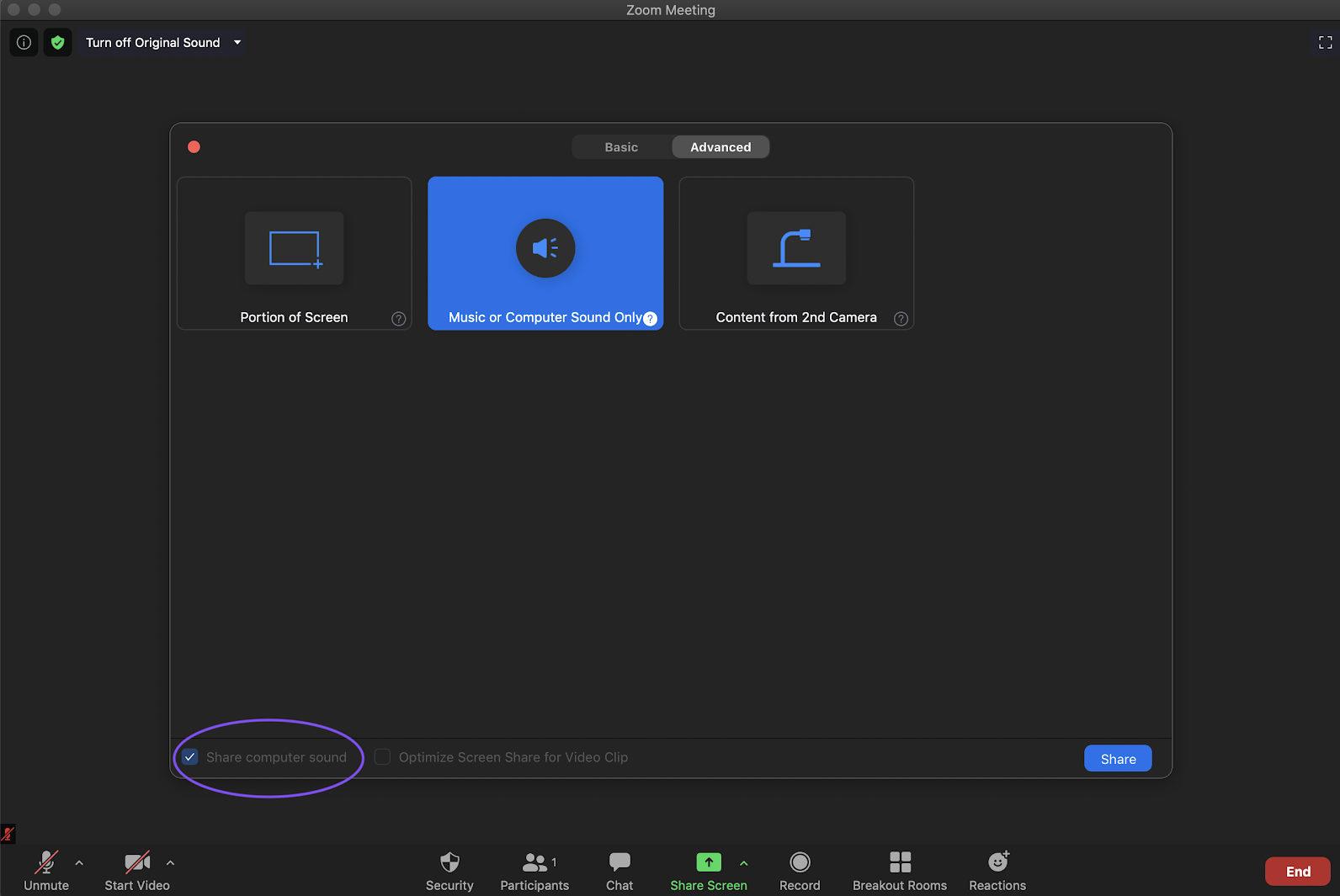
Task: Expand audio options next to Unmute
Action: tap(79, 862)
